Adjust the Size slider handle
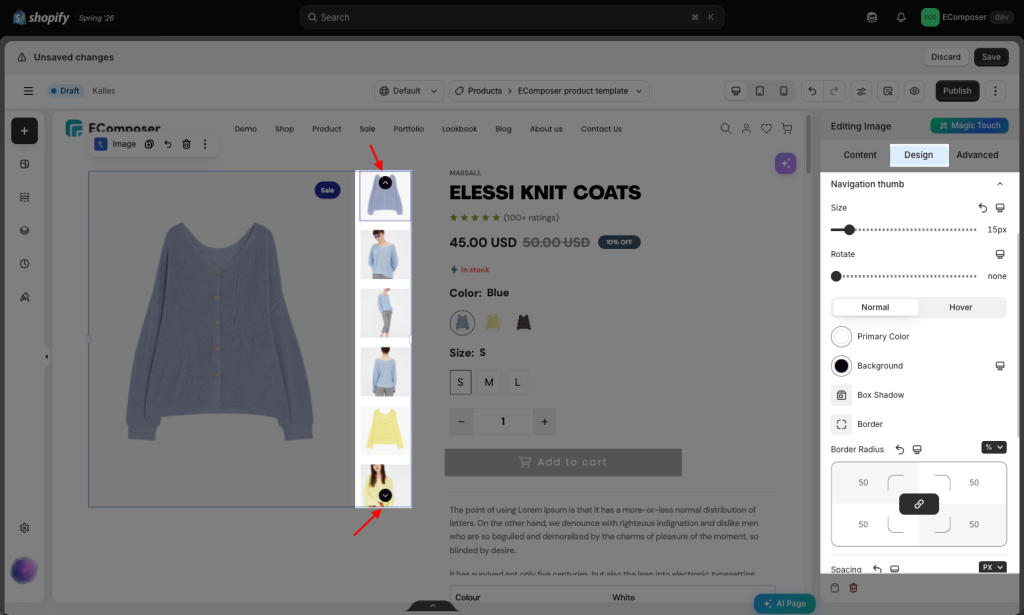Viewport: 1024px width, 615px height. [x=849, y=230]
